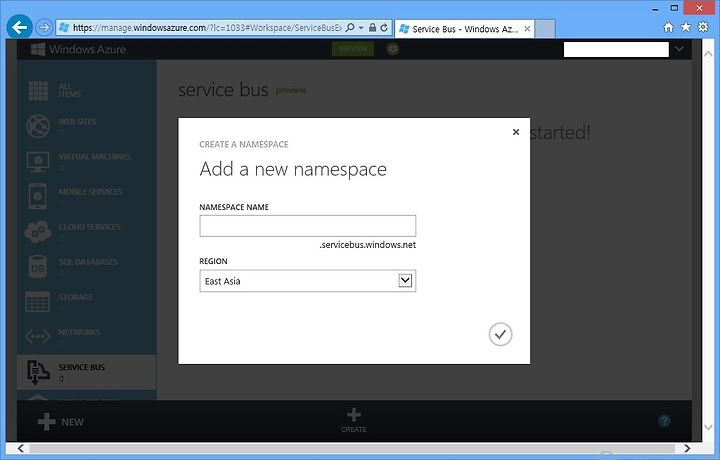
Task: Click the browser Forward arrow button
Action: [44, 28]
